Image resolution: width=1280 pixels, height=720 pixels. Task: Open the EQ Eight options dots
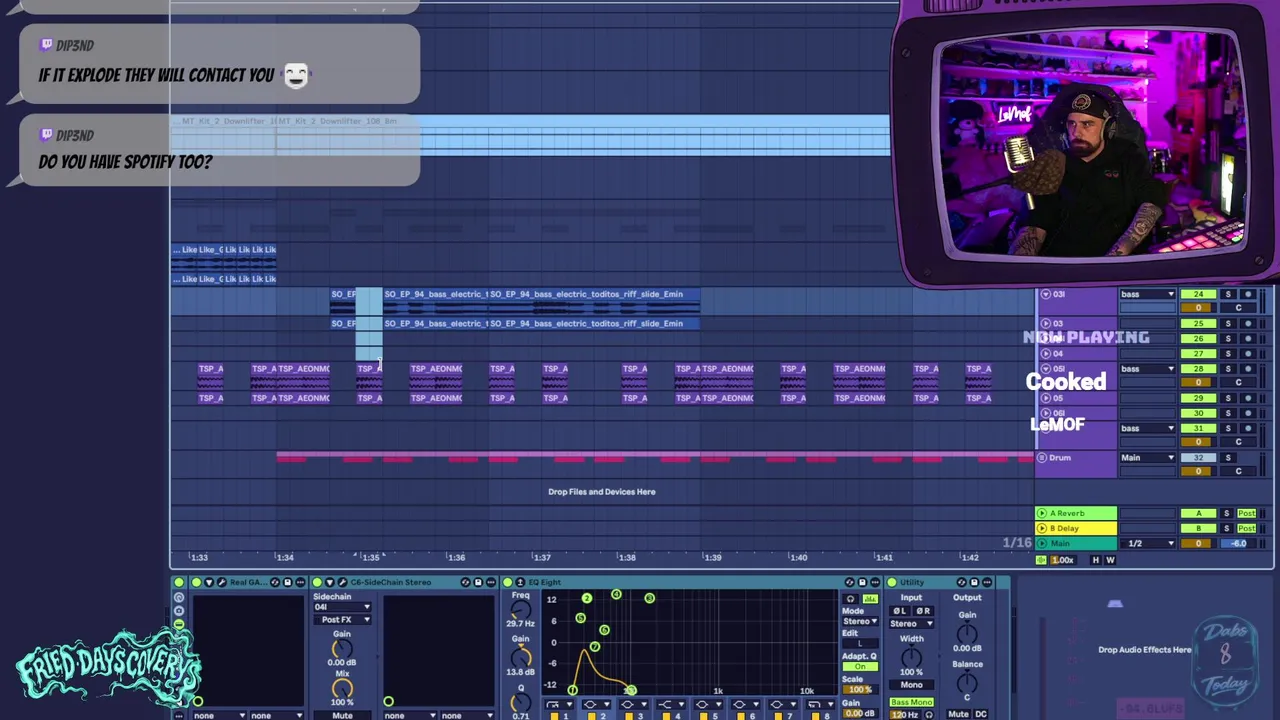874,582
